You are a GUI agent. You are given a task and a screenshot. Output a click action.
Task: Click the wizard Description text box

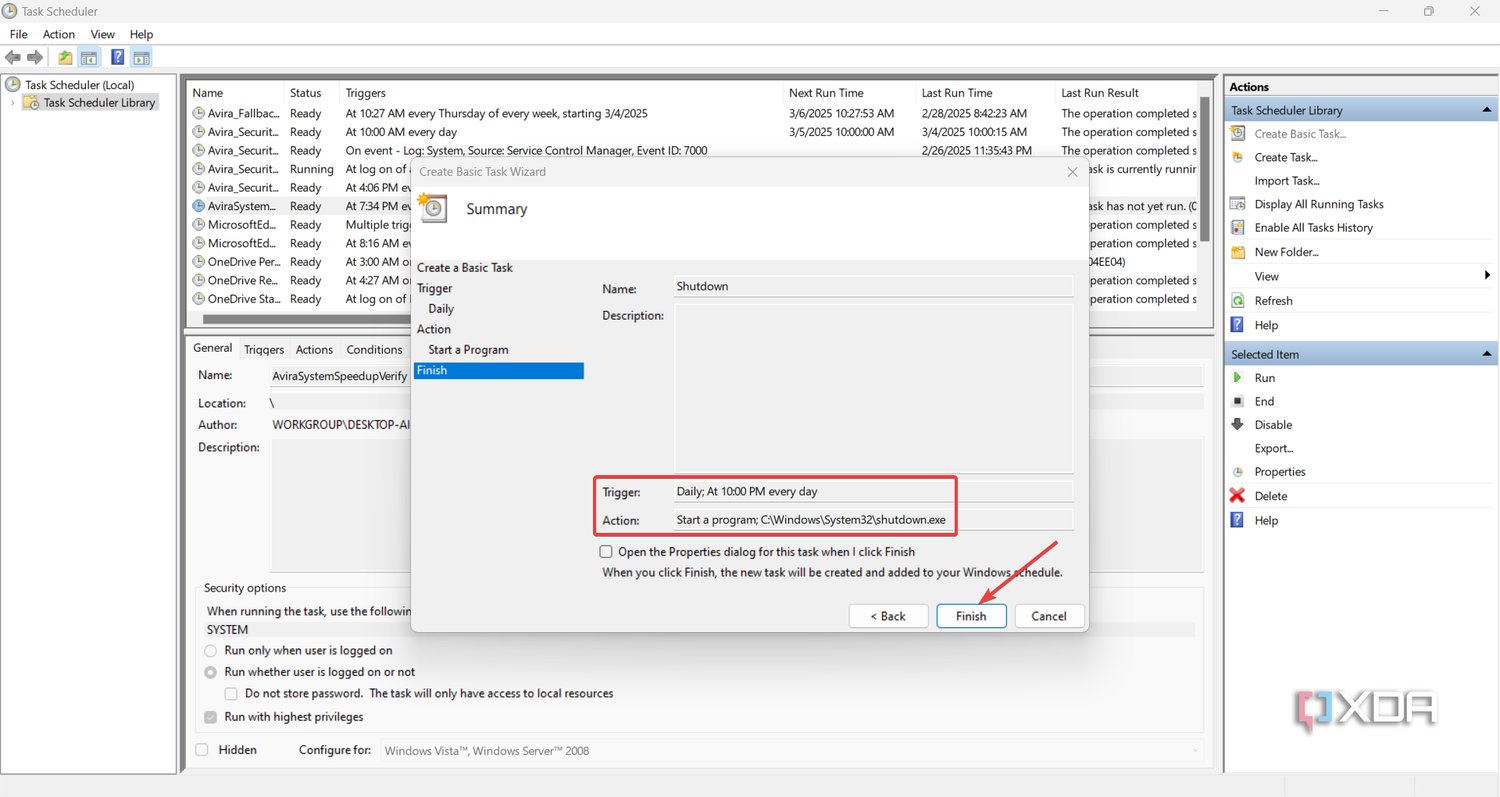click(x=873, y=388)
